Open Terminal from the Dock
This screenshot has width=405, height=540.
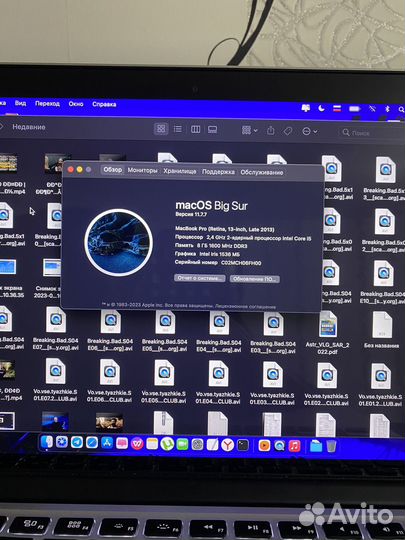[243, 445]
